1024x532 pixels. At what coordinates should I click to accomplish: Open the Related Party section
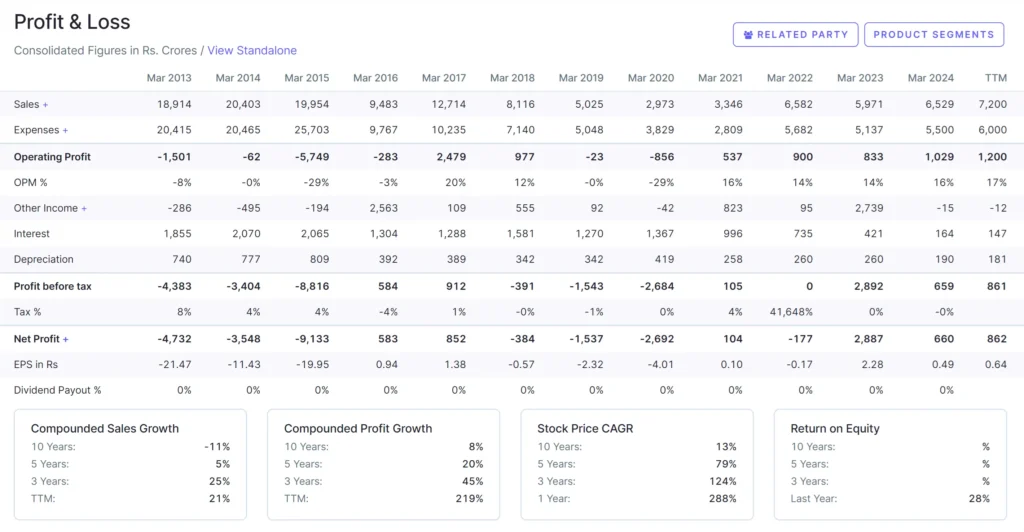[x=795, y=35]
